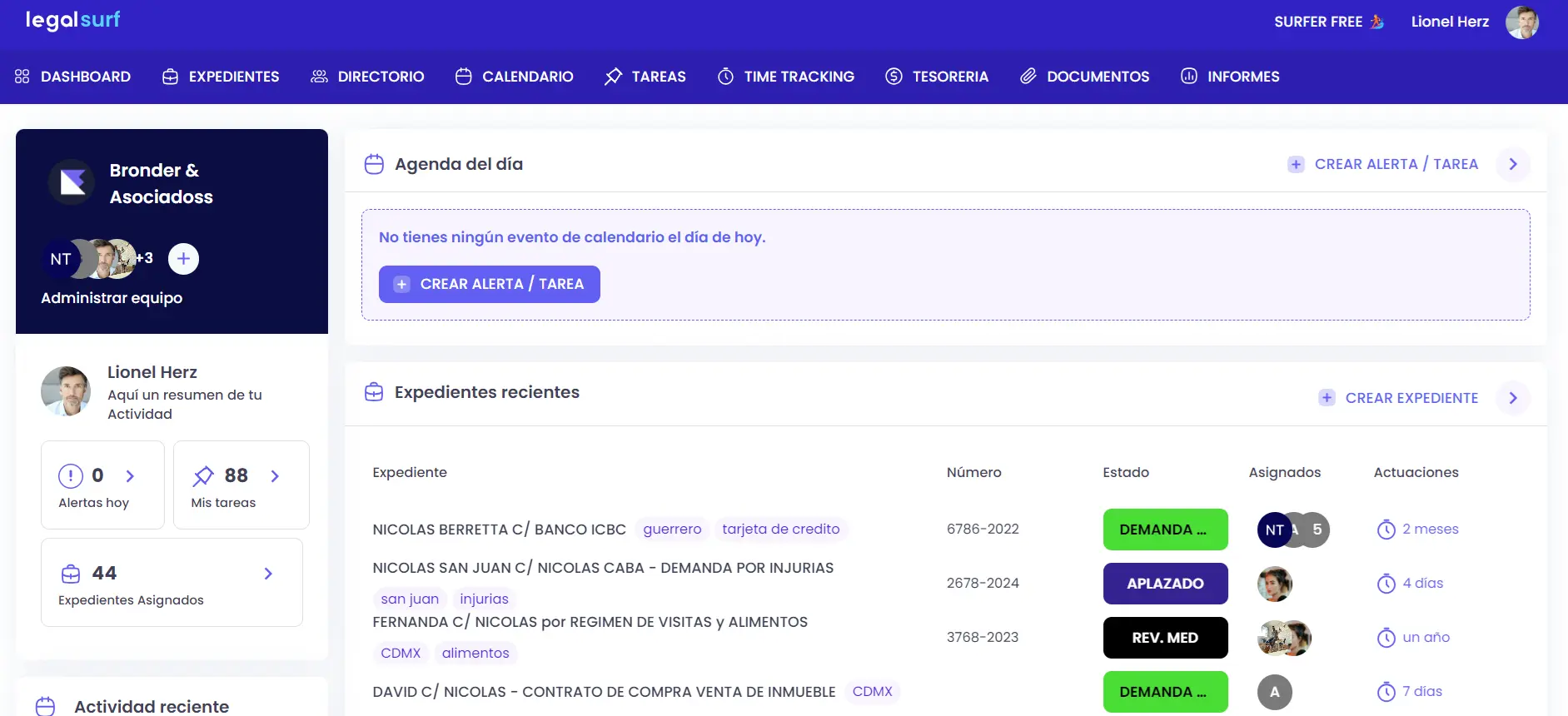Click the Administrar equipo link
Screen dimensions: 1568x716
(x=112, y=298)
